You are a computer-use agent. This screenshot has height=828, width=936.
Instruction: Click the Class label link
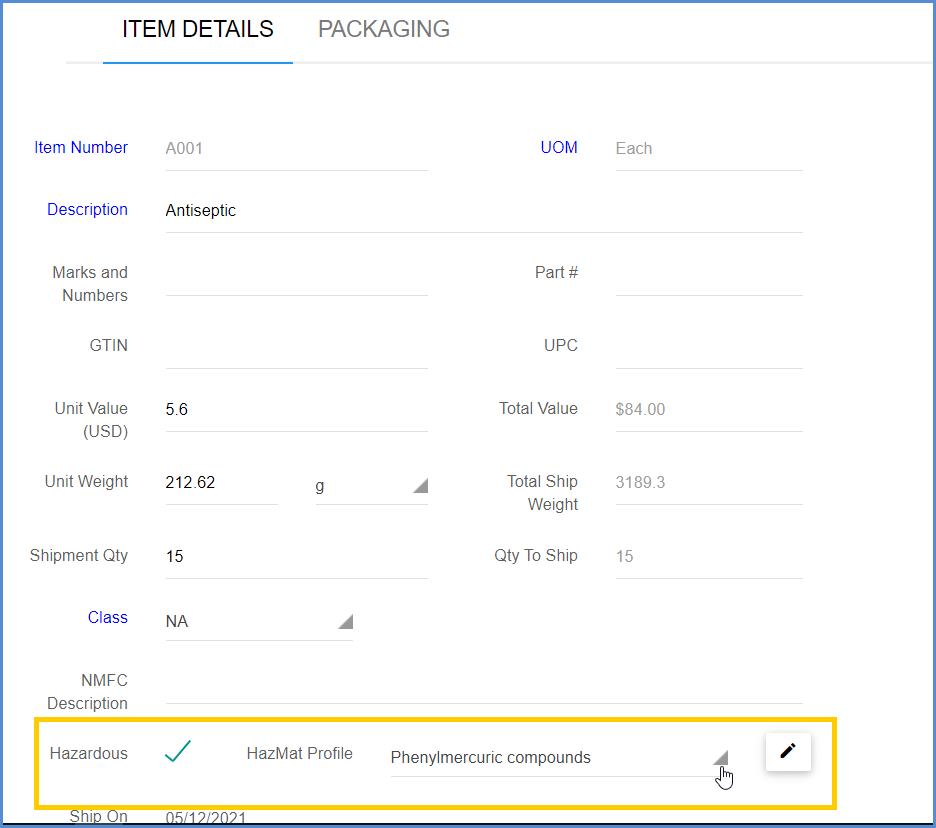click(107, 617)
